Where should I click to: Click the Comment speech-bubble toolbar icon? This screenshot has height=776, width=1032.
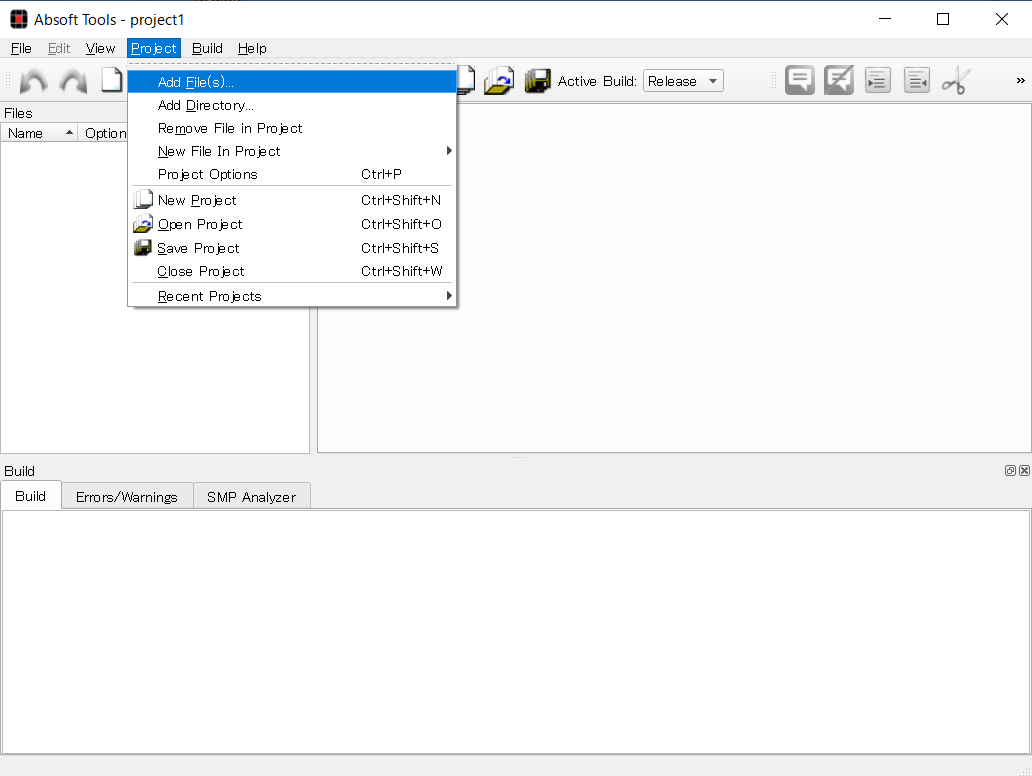click(800, 81)
